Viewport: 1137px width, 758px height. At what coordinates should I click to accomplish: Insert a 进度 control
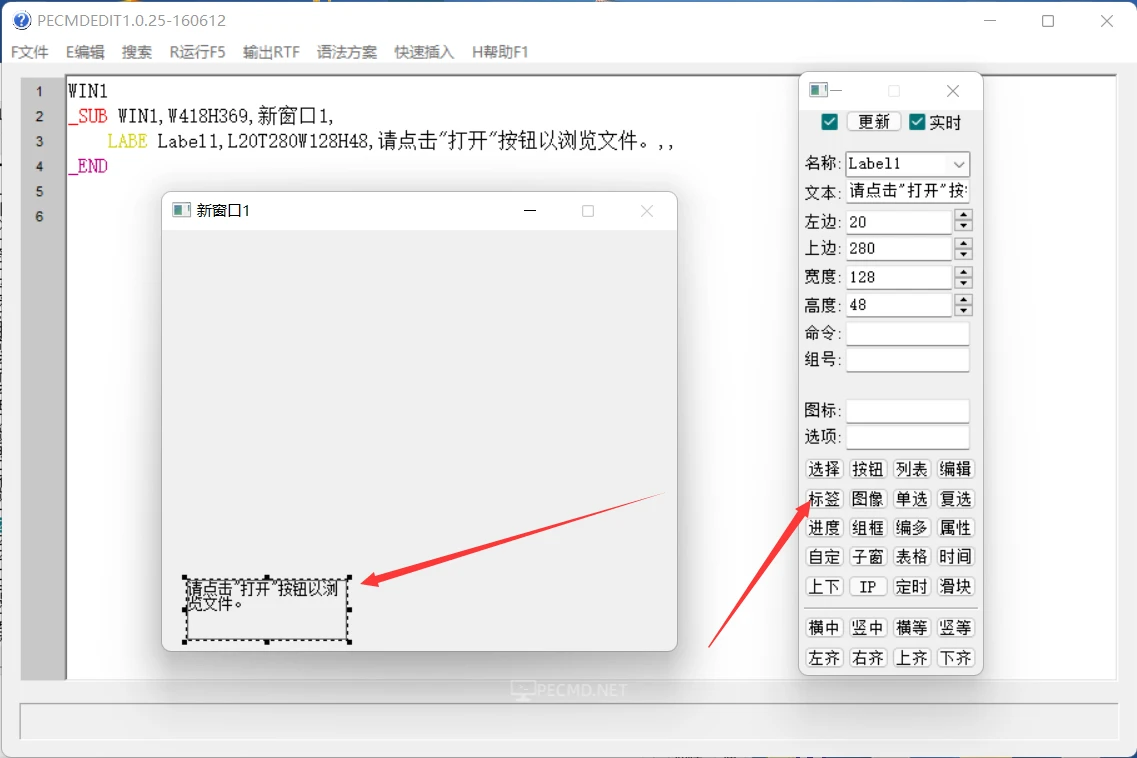824,528
